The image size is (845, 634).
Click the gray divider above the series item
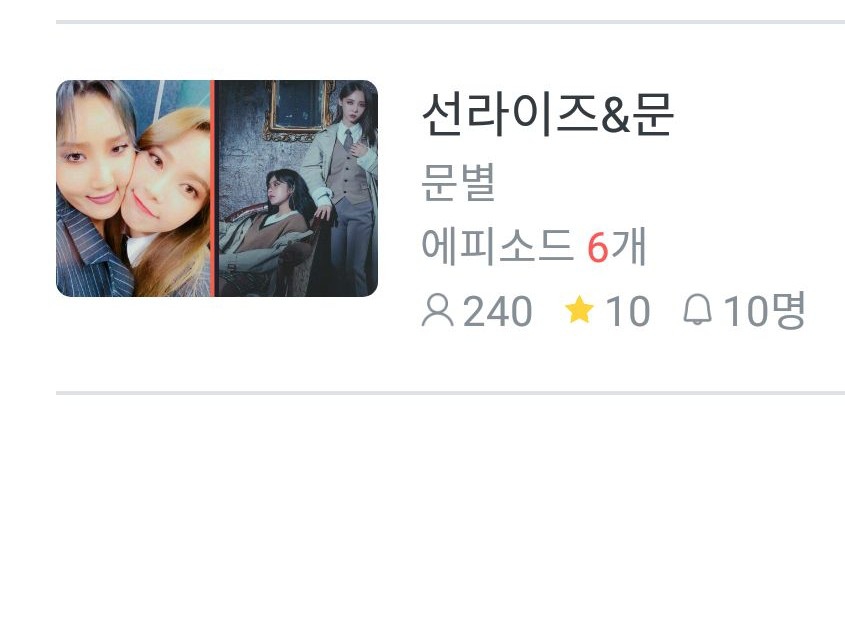451,22
